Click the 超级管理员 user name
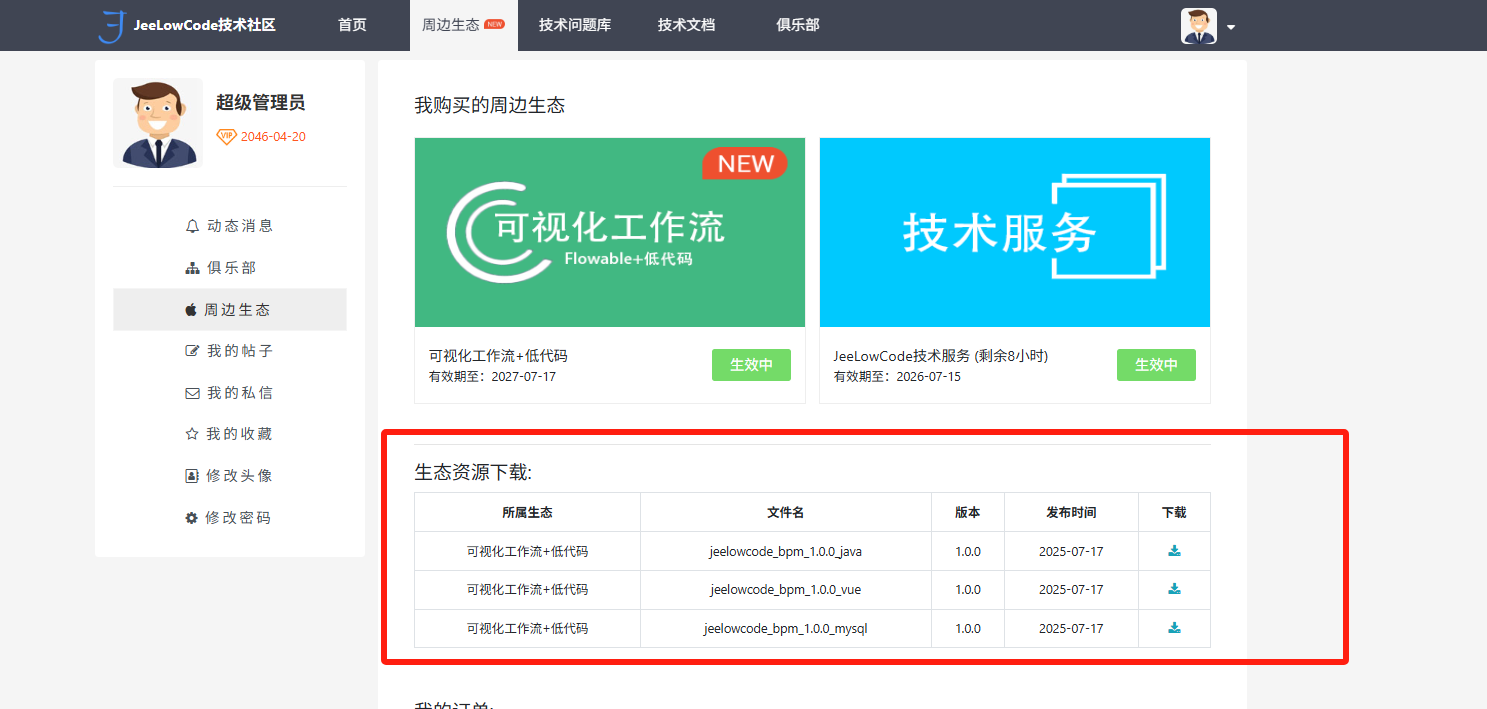This screenshot has width=1487, height=709. point(260,102)
